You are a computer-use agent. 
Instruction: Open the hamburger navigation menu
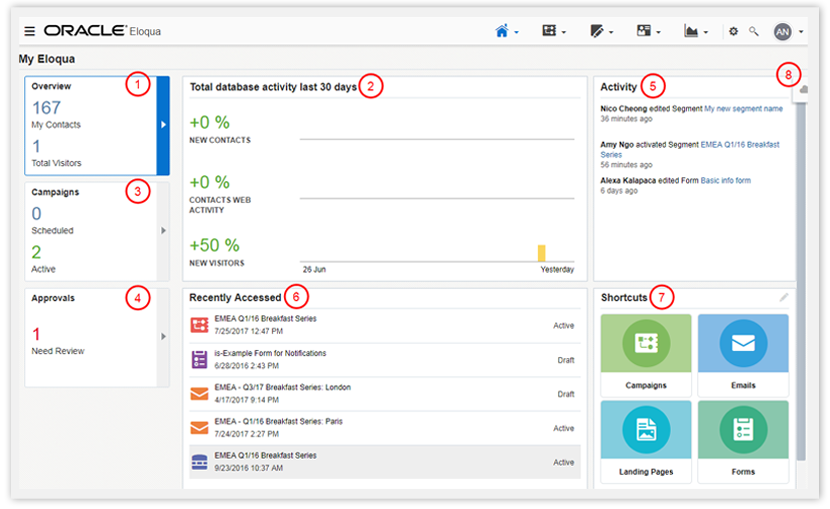30,31
